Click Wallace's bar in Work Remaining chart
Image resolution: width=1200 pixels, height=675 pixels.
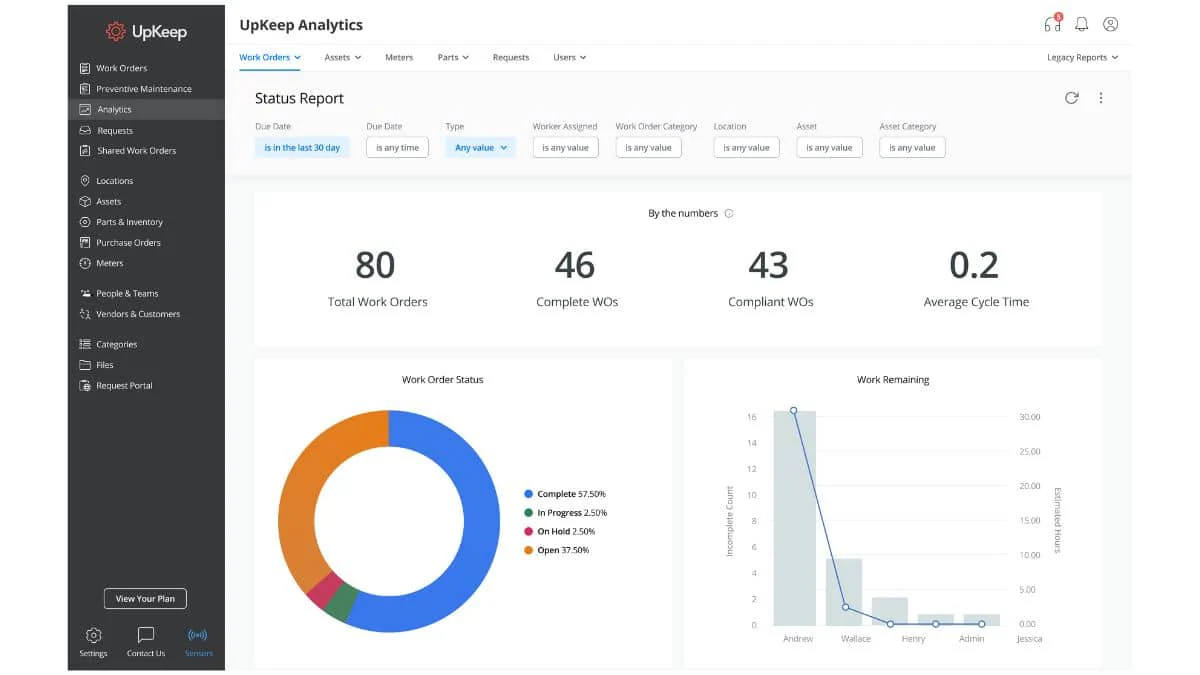click(844, 592)
